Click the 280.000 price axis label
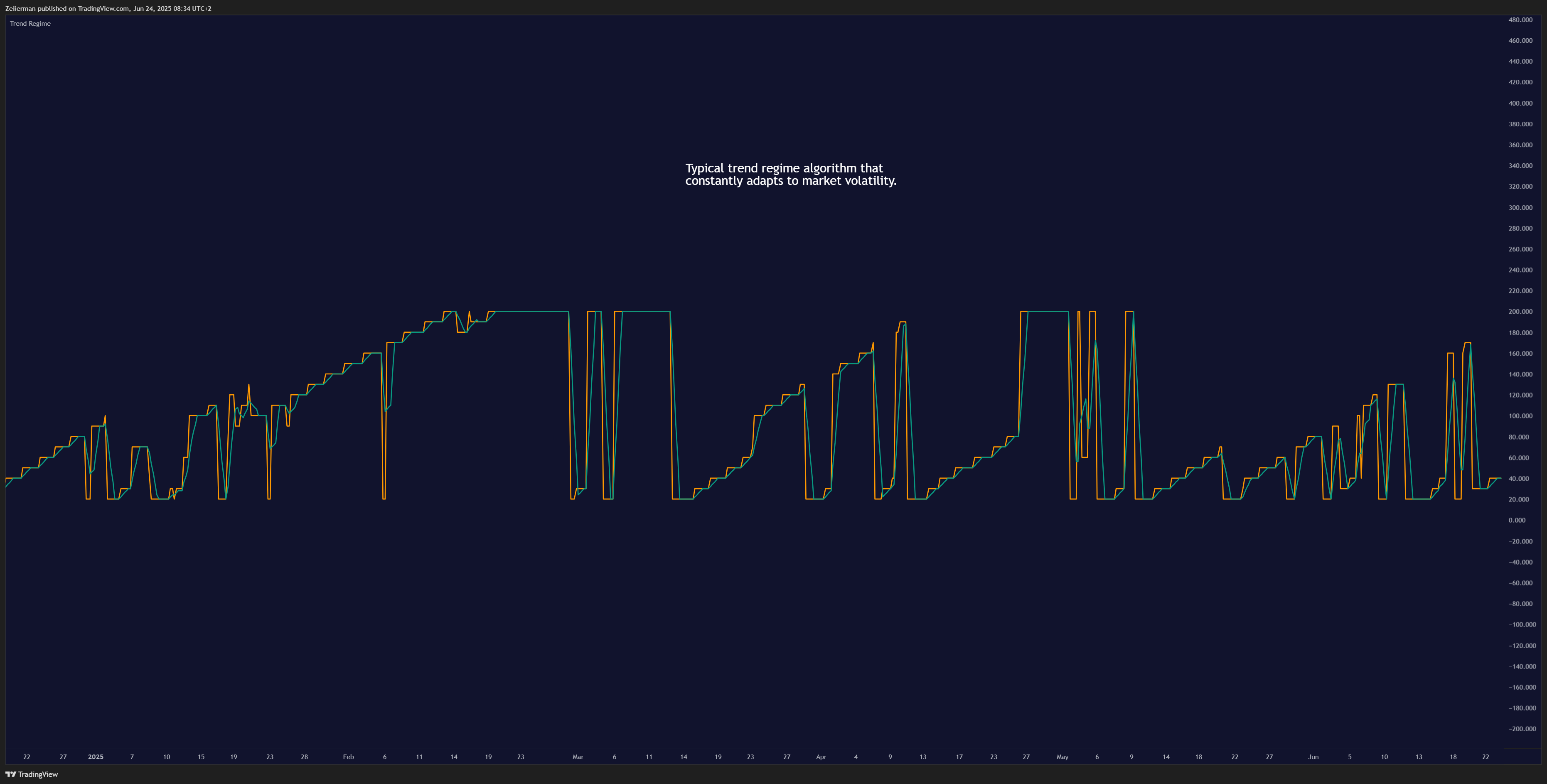The image size is (1547, 784). (x=1520, y=228)
